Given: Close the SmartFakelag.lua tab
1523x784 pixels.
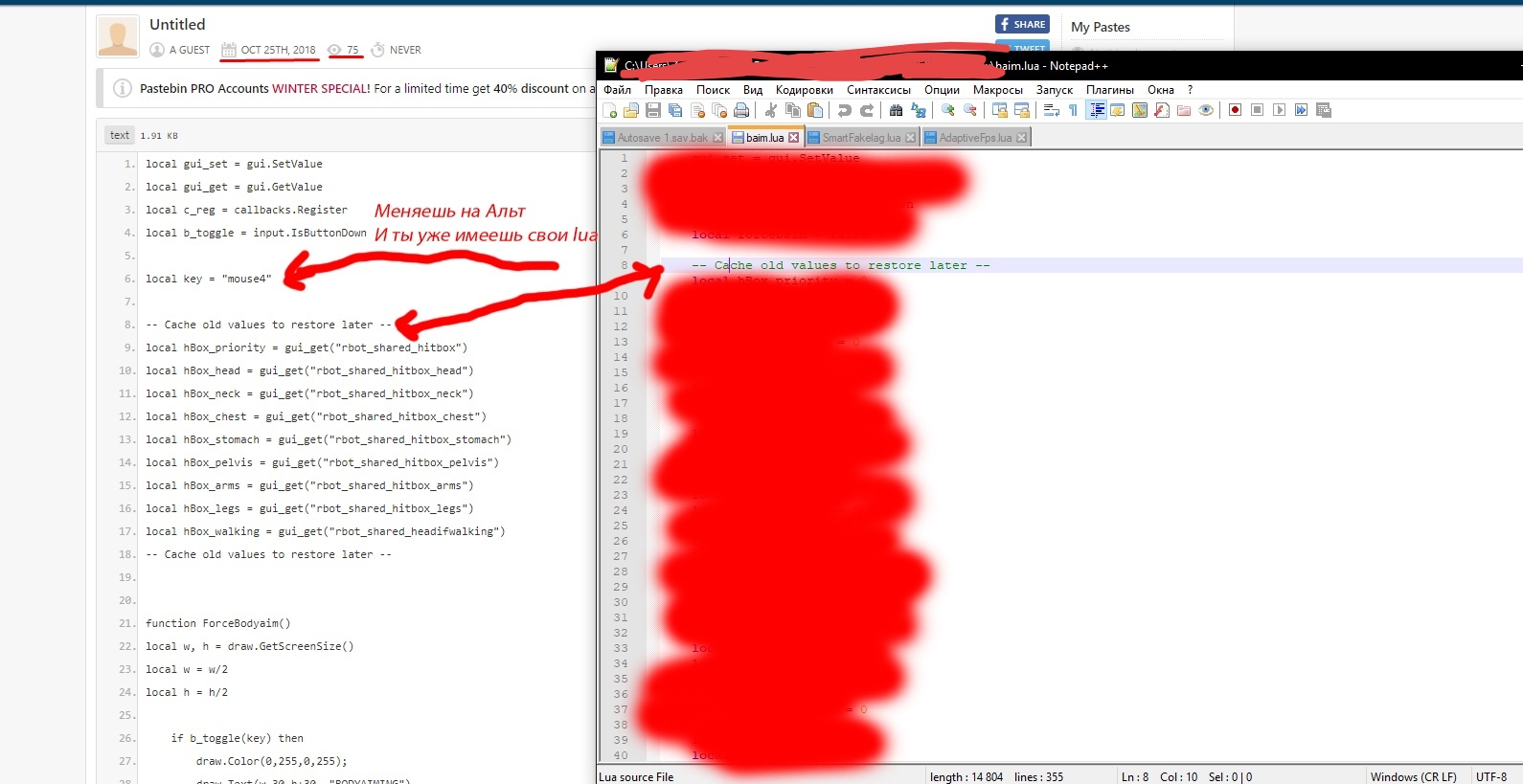Looking at the screenshot, I should coord(910,138).
